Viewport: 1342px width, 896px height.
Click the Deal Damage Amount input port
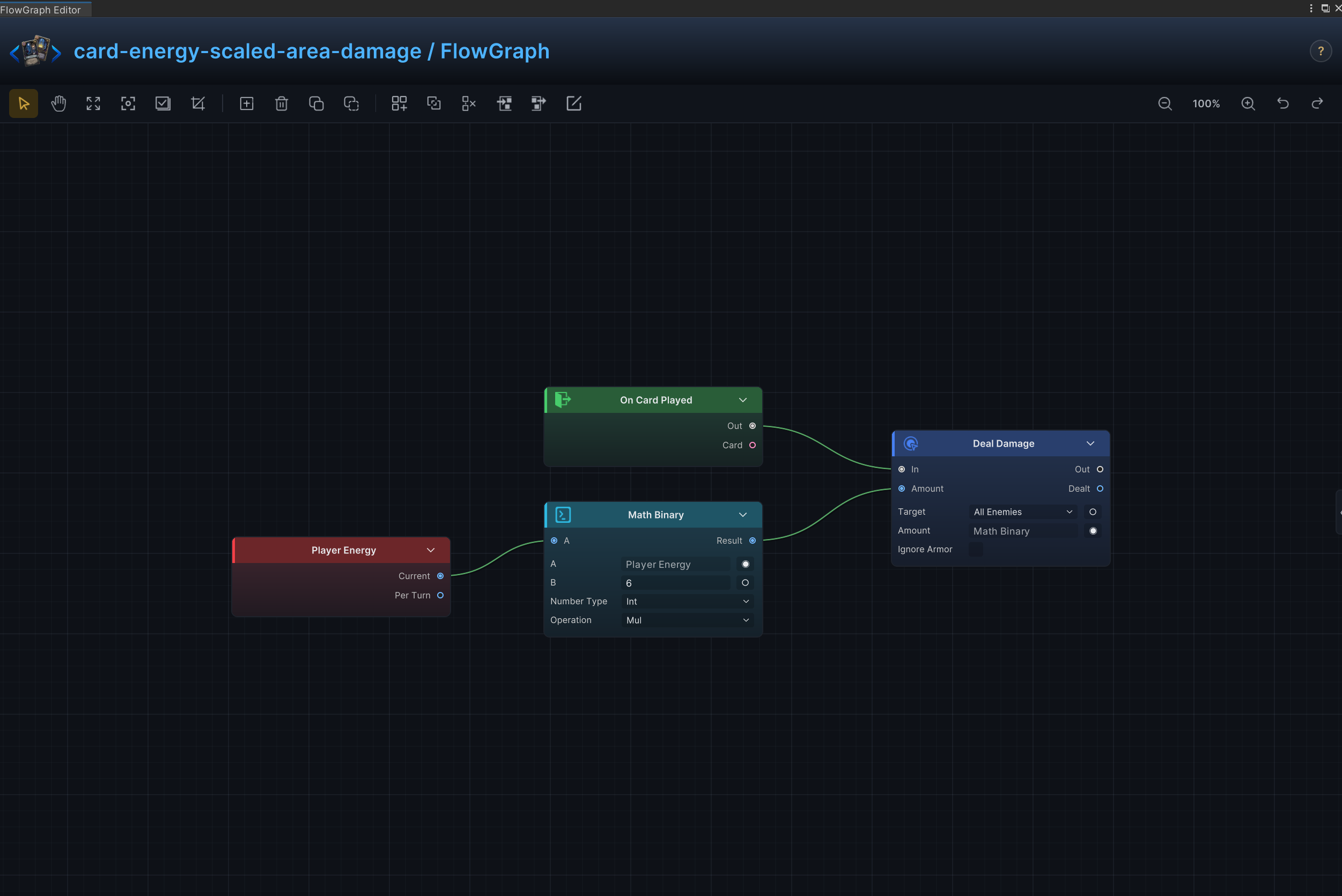coord(901,488)
